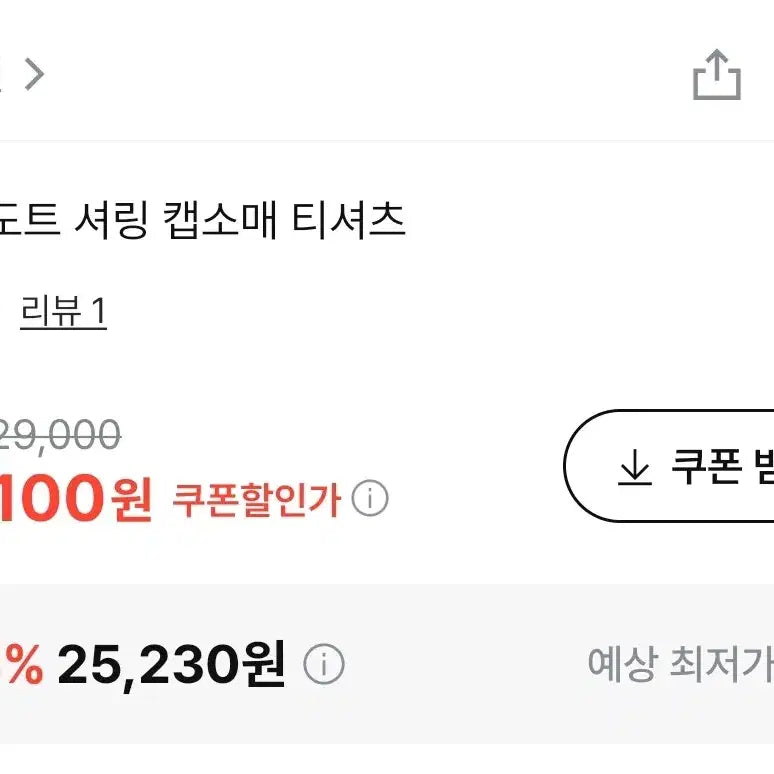Click the crossed-out 29,000 original price
774x774 pixels.
(59, 435)
